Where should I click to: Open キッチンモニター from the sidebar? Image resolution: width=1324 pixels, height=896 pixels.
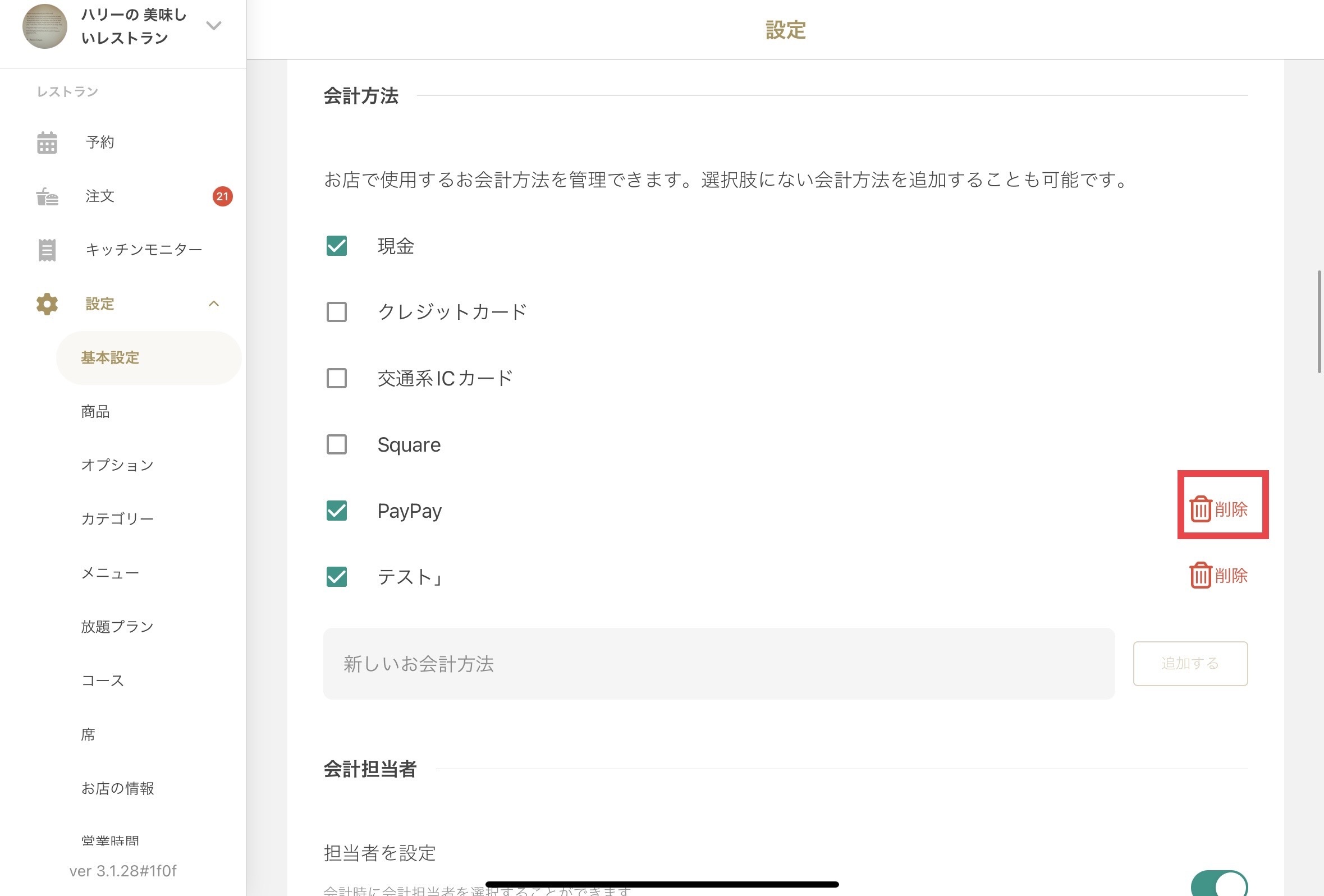144,250
